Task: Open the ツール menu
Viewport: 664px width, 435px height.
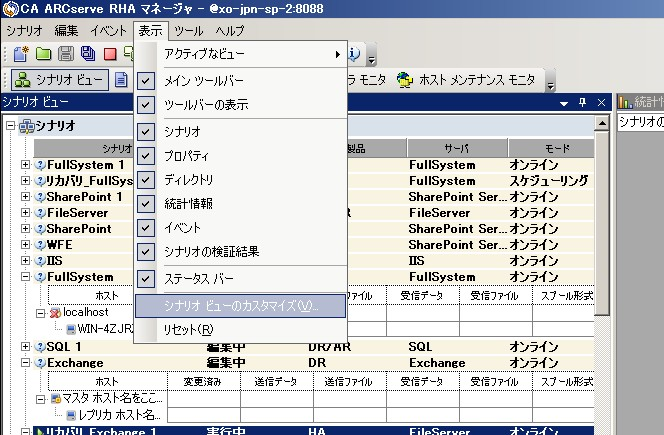Action: [189, 30]
